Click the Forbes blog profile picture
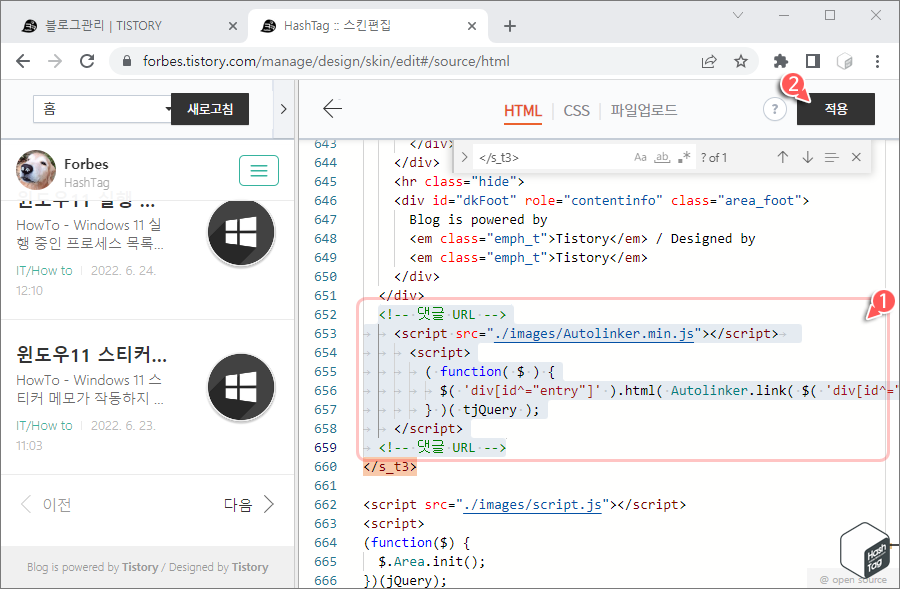Screen dimensions: 900x589 pos(36,170)
